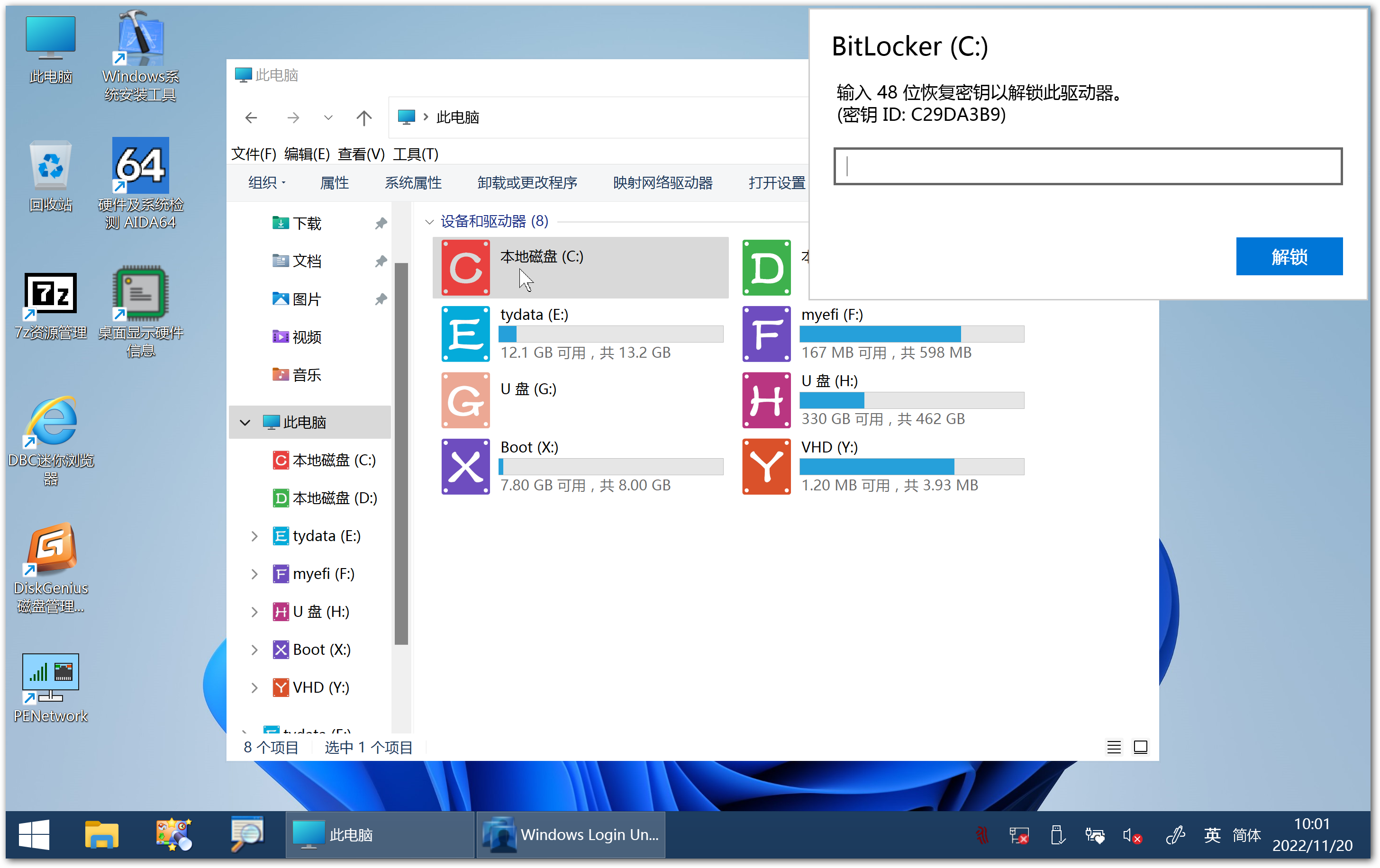Click the back arrow in Explorer
Image resolution: width=1380 pixels, height=868 pixels.
[x=251, y=118]
